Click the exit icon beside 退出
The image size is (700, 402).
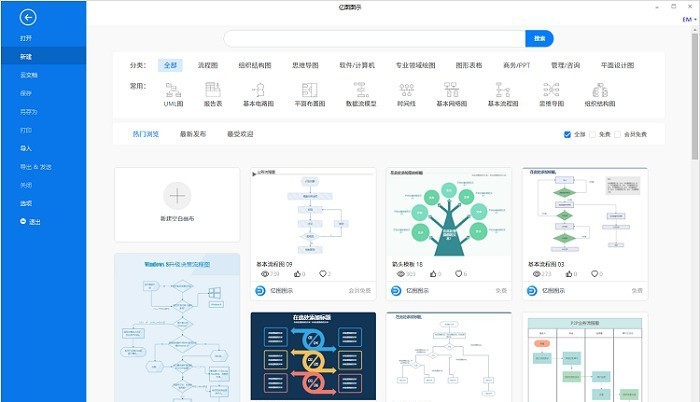pos(23,221)
